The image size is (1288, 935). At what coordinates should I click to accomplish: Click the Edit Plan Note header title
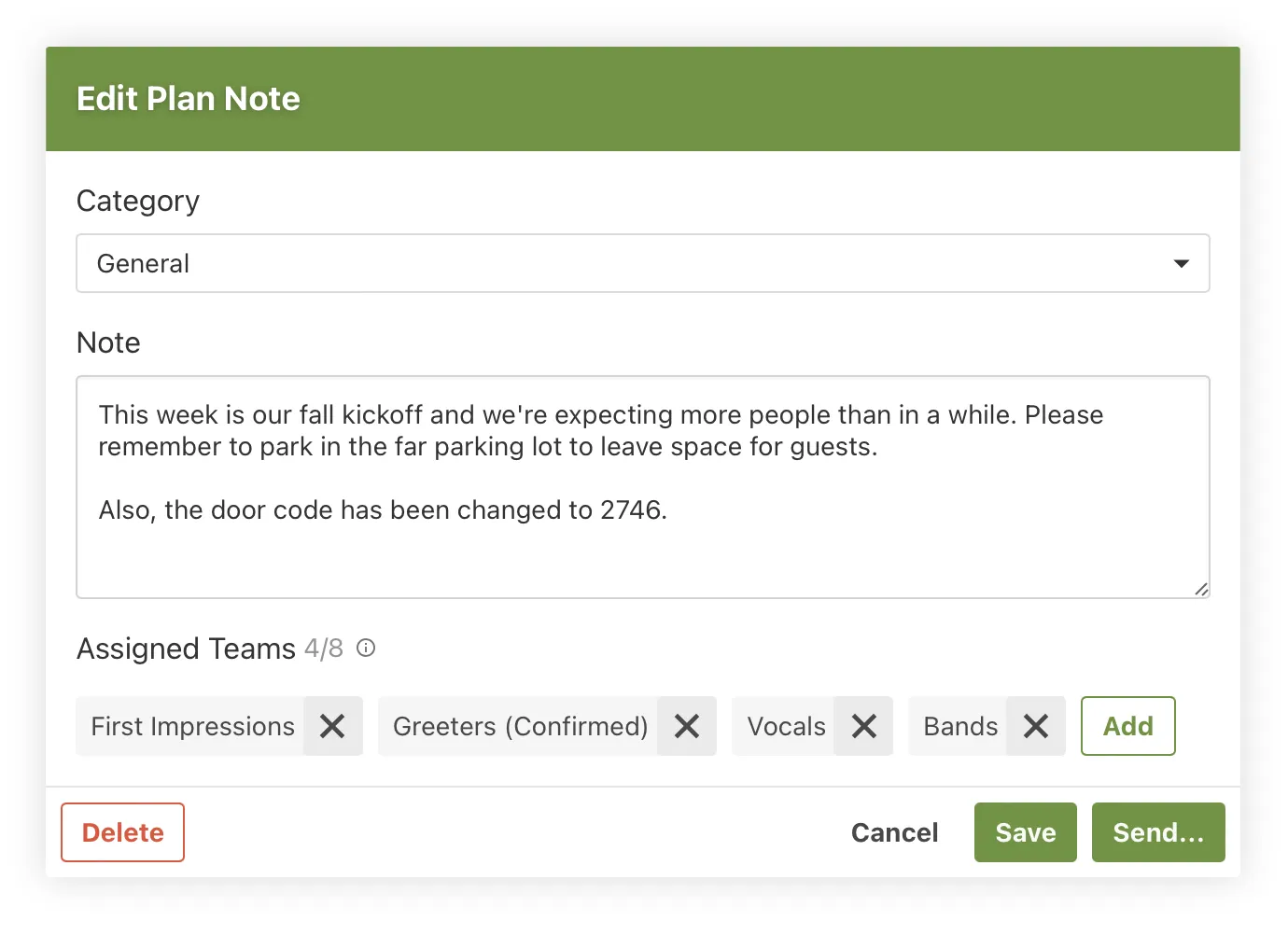click(189, 99)
